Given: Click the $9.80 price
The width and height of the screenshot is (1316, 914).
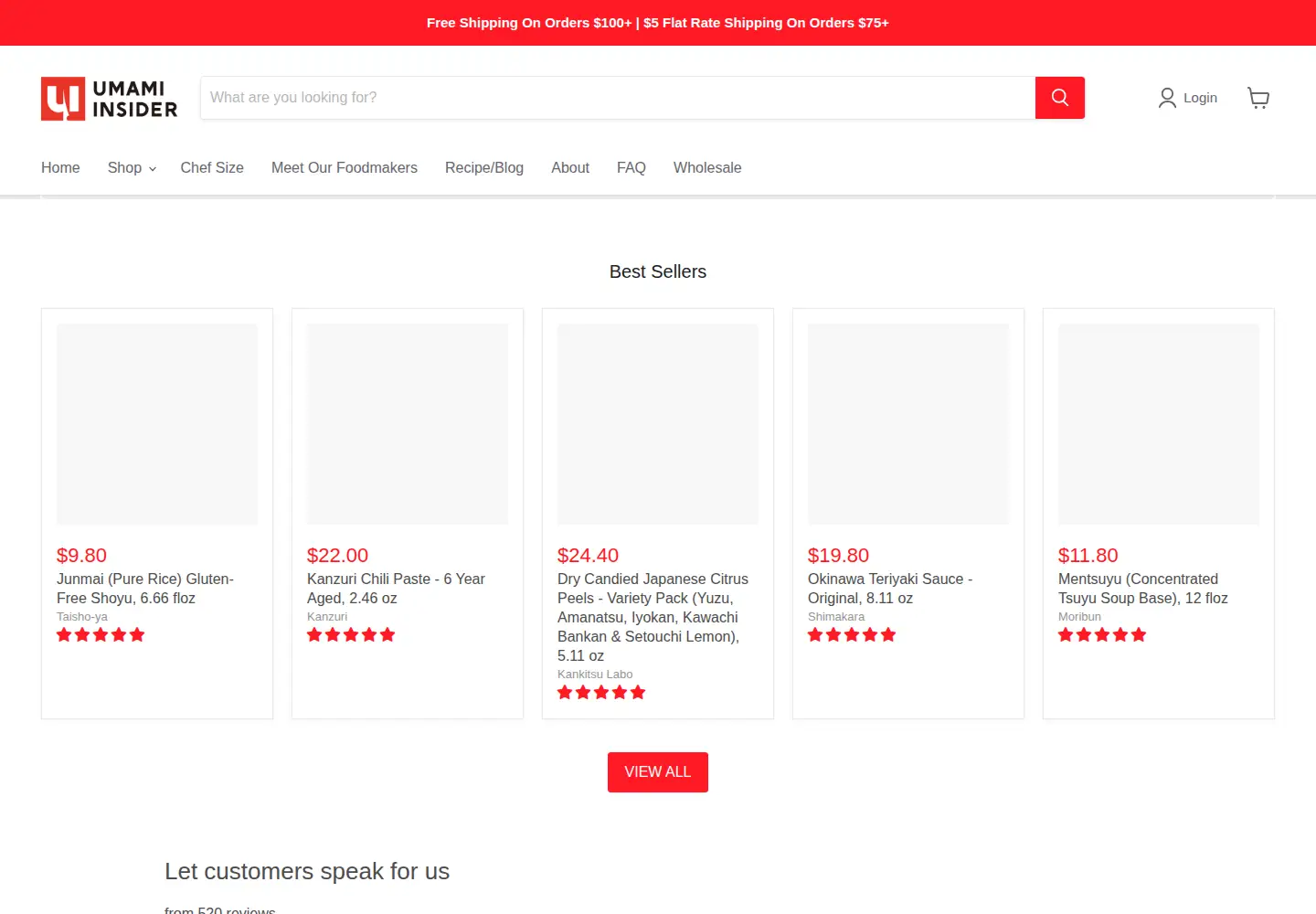Looking at the screenshot, I should [x=81, y=556].
